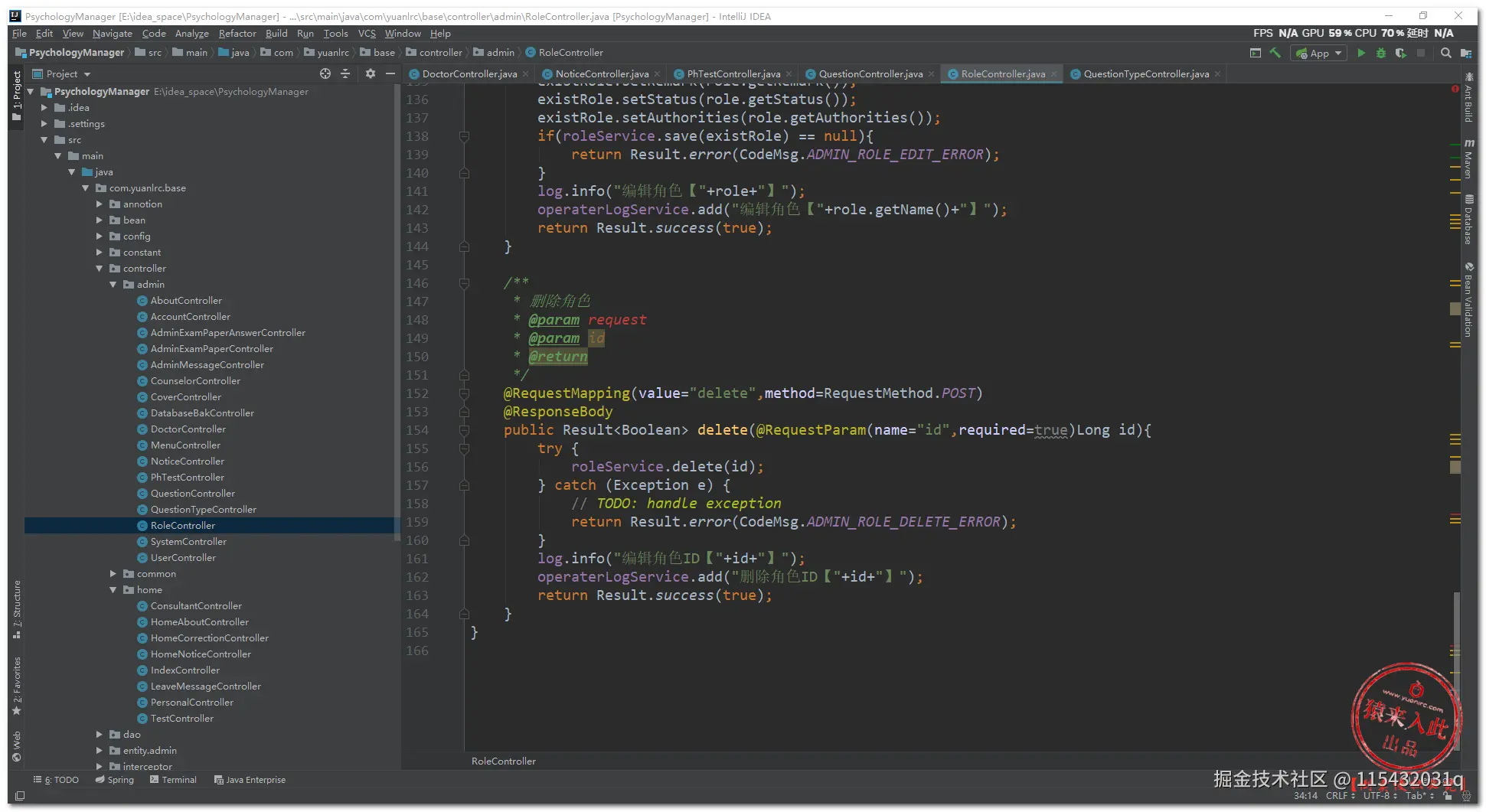Viewport: 1486px width, 812px height.
Task: Expand the dao folder
Action: click(x=100, y=735)
